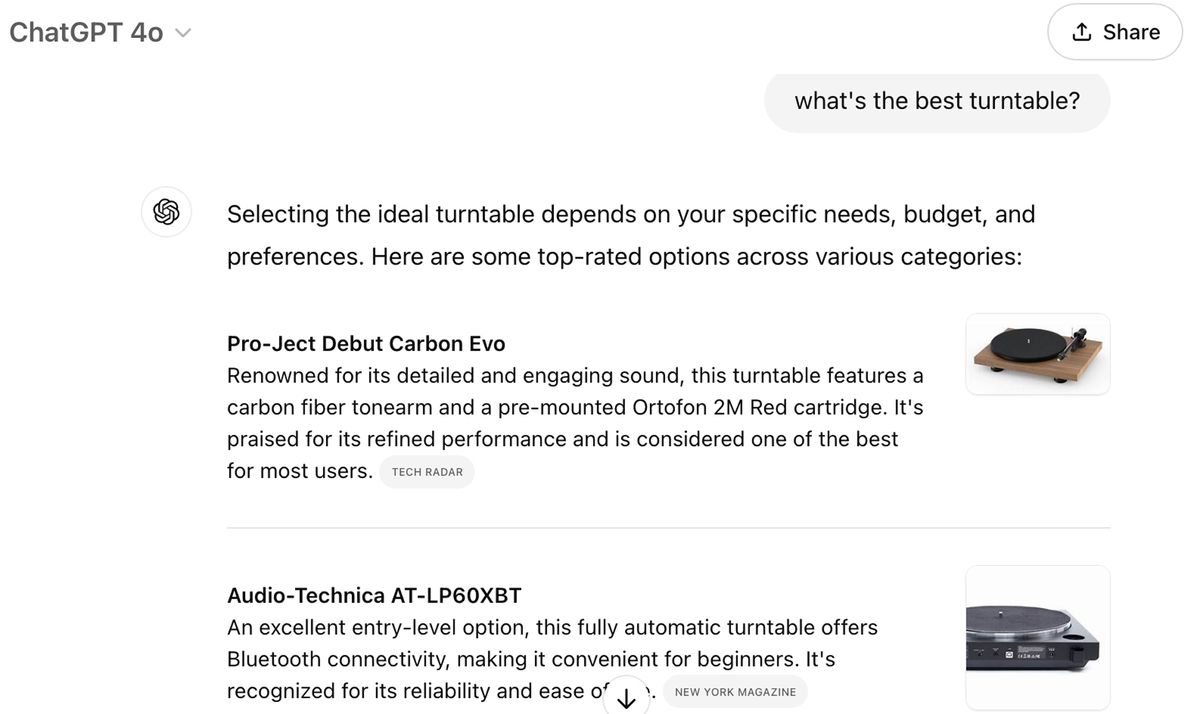The width and height of the screenshot is (1200, 714).
Task: Click the walnut turntable picture
Action: tap(1038, 354)
